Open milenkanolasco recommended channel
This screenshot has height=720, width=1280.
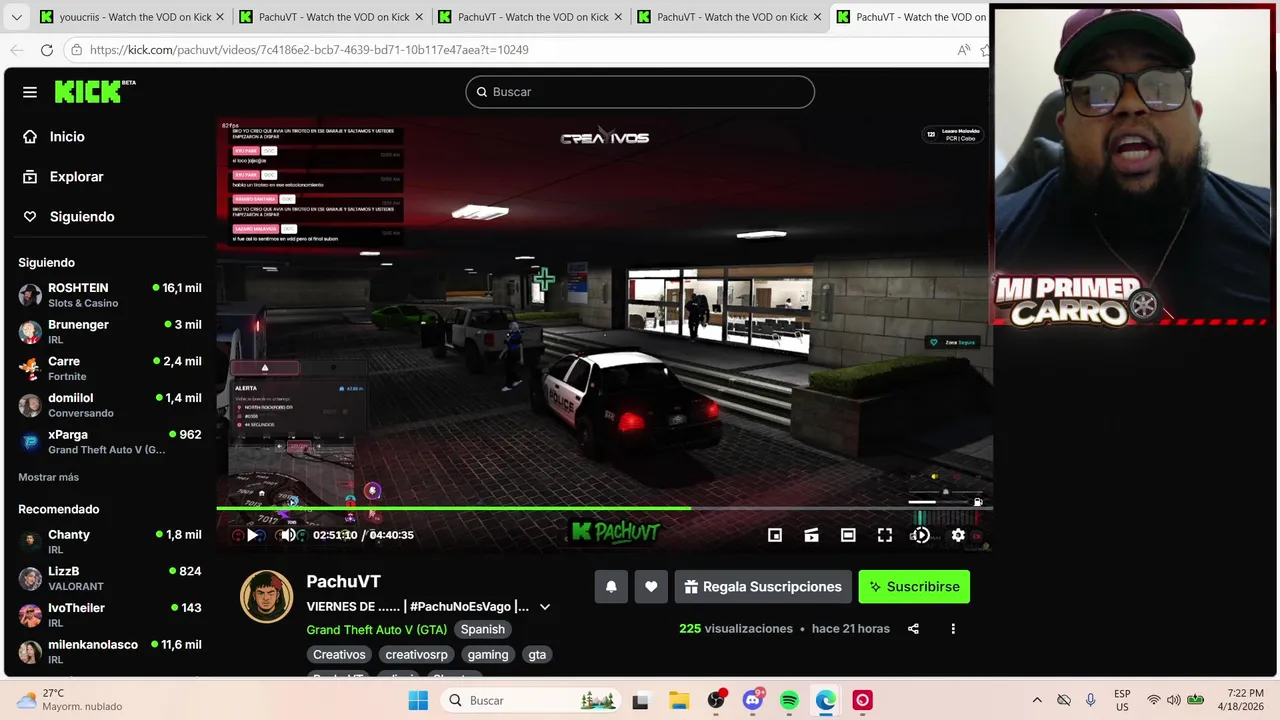[110, 652]
